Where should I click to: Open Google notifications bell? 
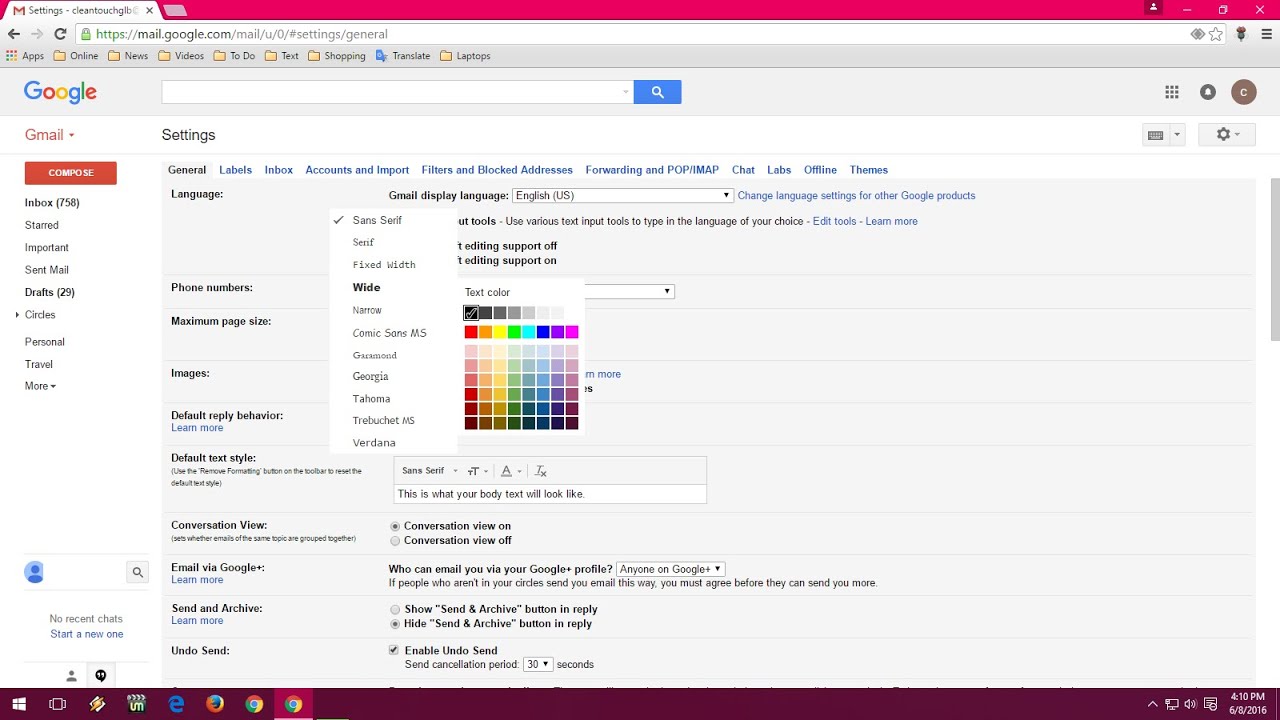pos(1208,92)
